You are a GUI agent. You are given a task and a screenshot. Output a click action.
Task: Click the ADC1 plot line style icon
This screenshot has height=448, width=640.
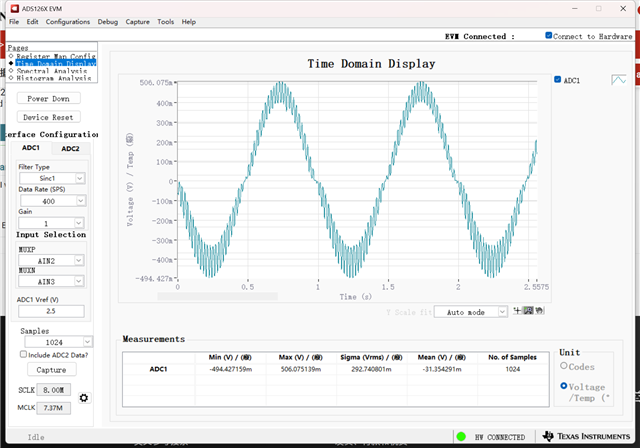(x=619, y=80)
